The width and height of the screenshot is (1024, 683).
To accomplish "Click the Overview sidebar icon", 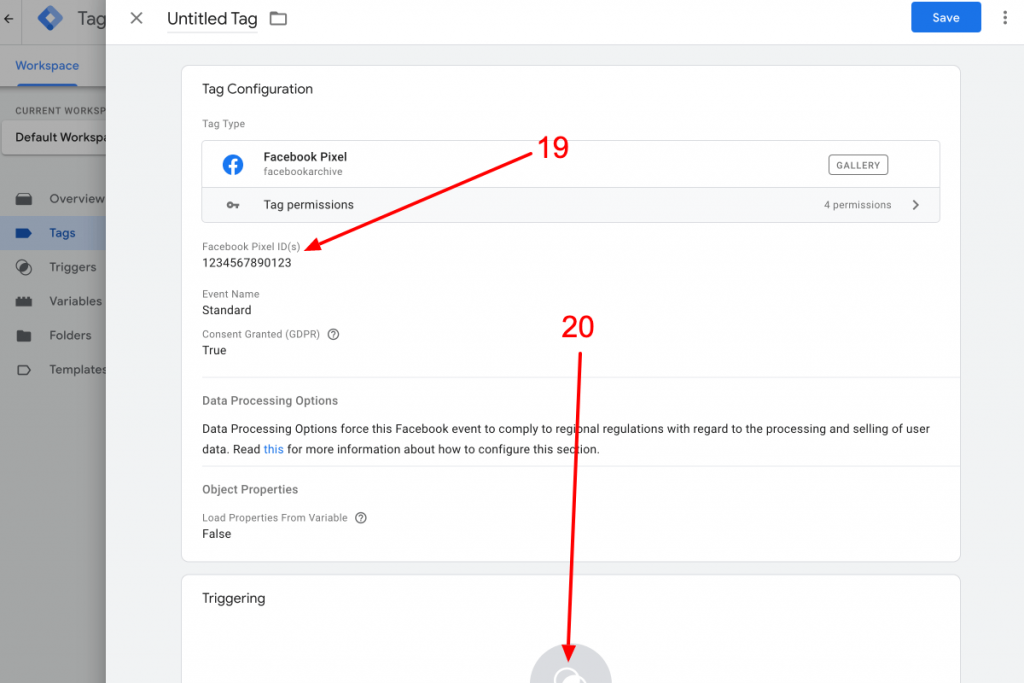I will (x=24, y=199).
